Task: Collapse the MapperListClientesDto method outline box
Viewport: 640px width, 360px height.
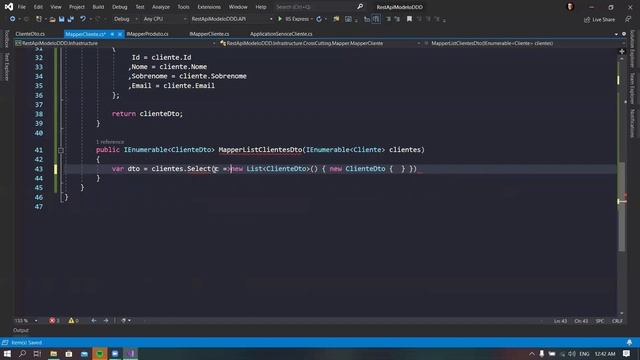Action: click(61, 150)
